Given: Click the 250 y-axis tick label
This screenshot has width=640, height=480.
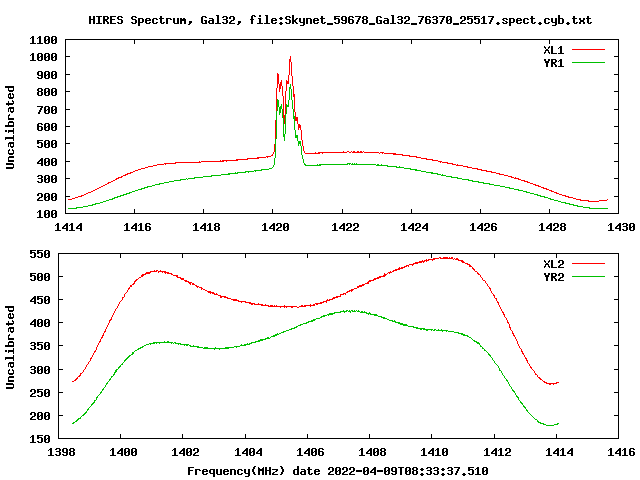Looking at the screenshot, I should pos(40,393).
